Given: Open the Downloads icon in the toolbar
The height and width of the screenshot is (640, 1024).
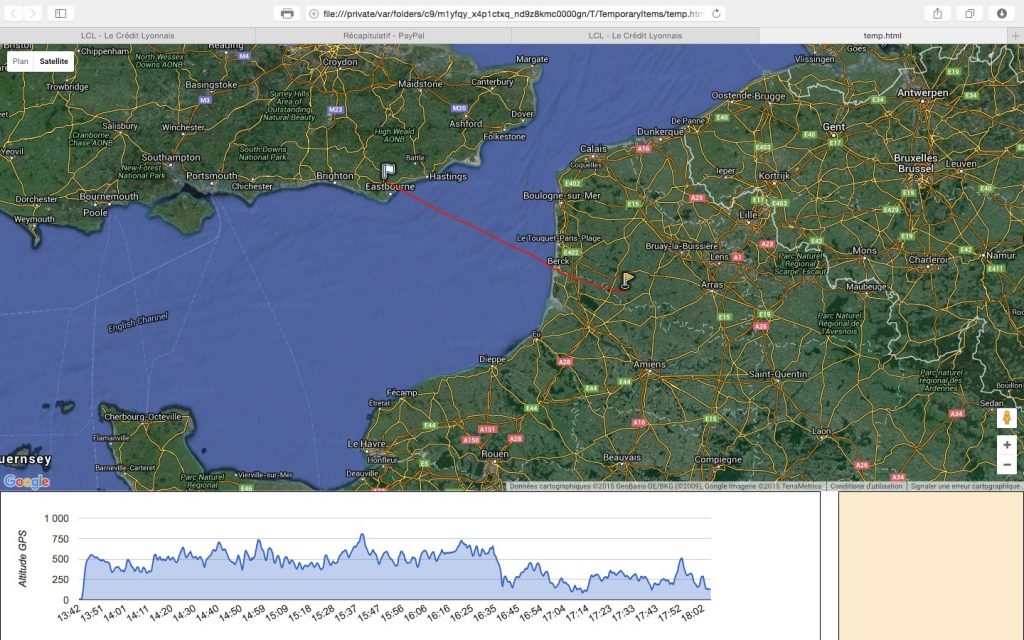Looking at the screenshot, I should [1002, 13].
